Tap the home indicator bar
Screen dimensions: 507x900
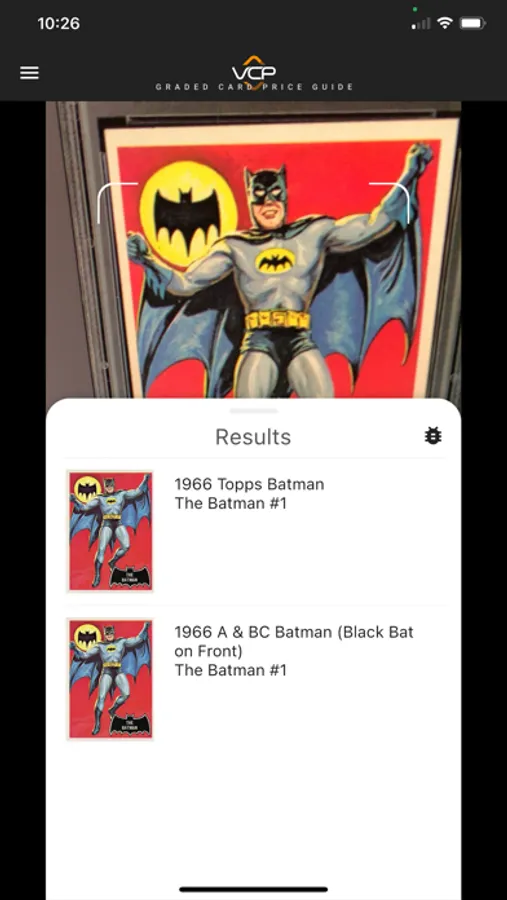coord(253,889)
